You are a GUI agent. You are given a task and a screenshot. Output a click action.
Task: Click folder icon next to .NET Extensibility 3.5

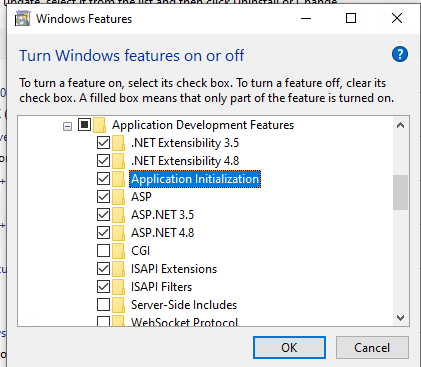pyautogui.click(x=118, y=143)
